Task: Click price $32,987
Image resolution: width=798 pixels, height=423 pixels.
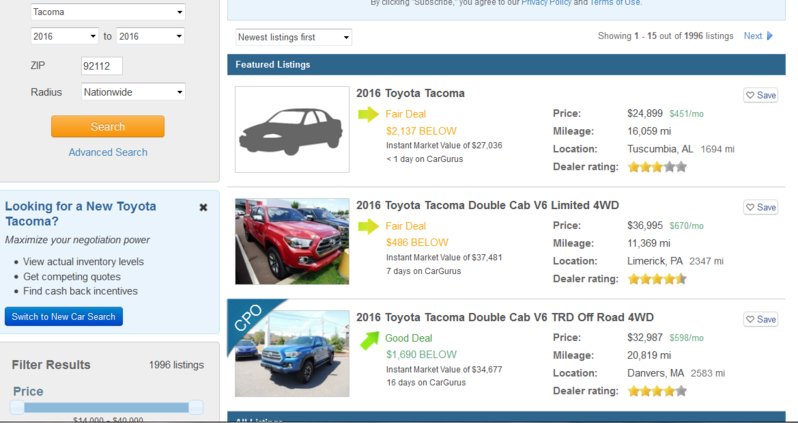Action: click(645, 337)
